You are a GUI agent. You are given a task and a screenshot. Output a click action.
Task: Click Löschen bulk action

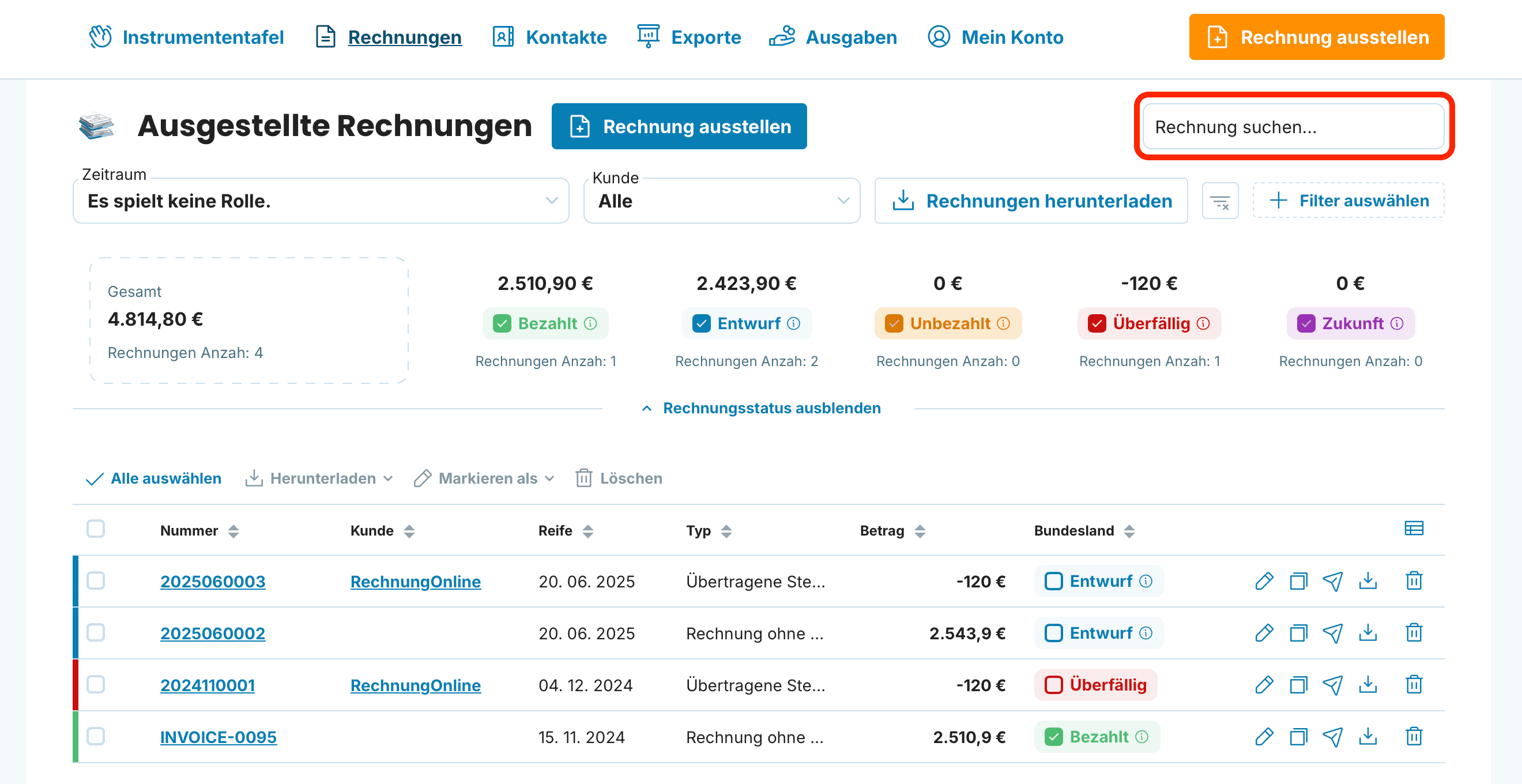pos(619,478)
